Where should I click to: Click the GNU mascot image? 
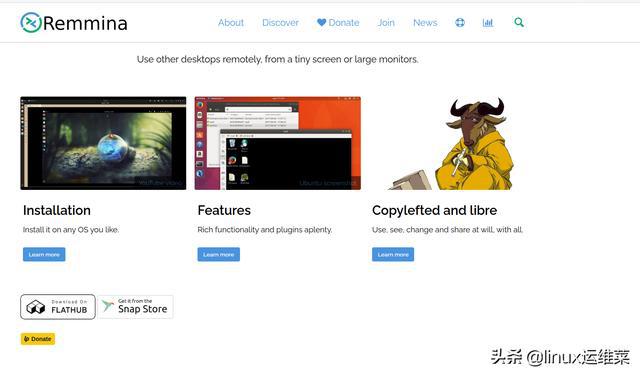(452, 143)
